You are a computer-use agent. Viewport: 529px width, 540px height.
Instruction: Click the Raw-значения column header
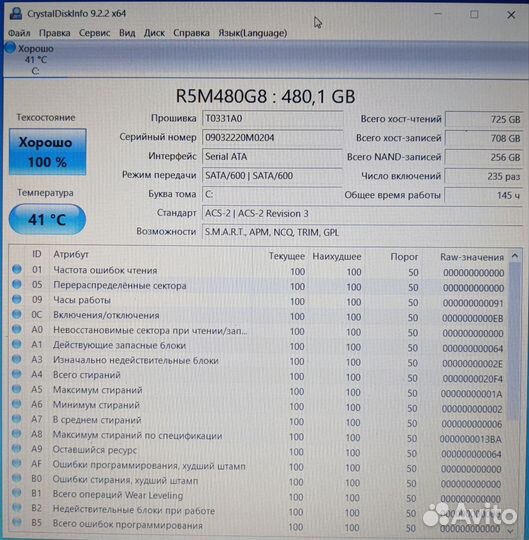coord(472,257)
